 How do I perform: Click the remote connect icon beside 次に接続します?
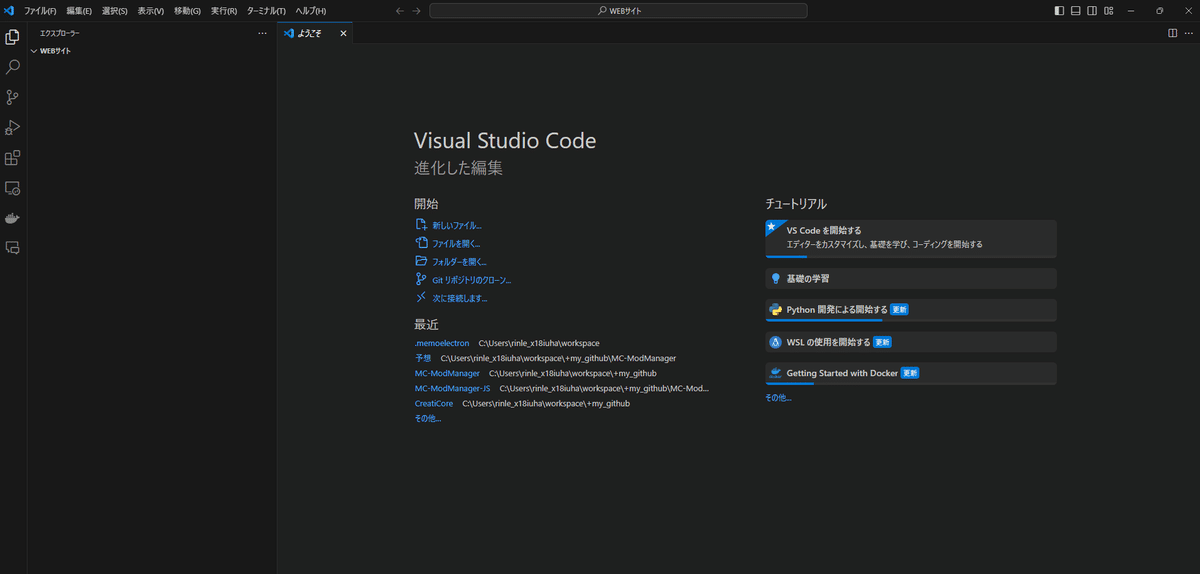tap(421, 298)
